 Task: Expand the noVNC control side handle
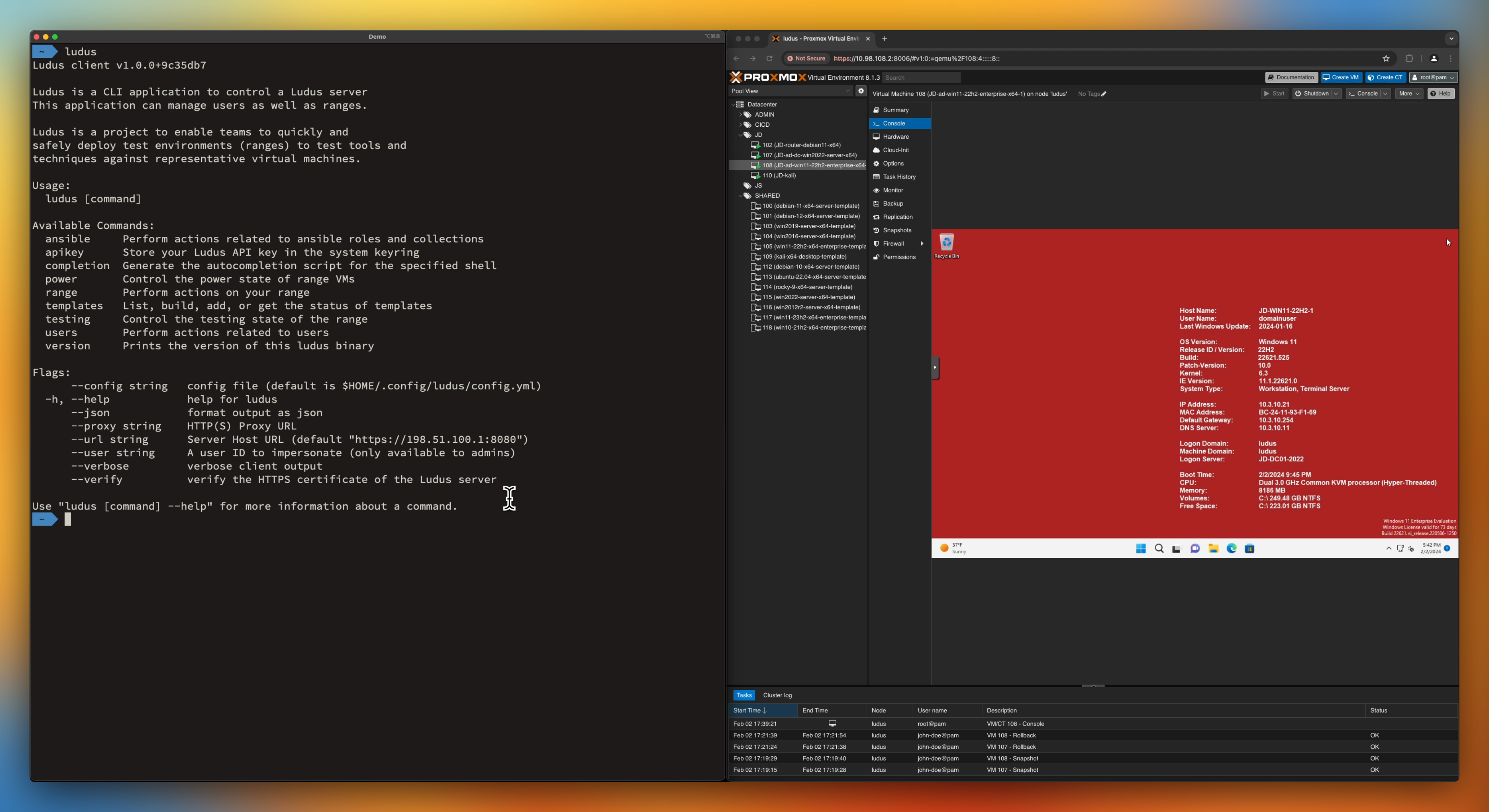click(x=935, y=368)
